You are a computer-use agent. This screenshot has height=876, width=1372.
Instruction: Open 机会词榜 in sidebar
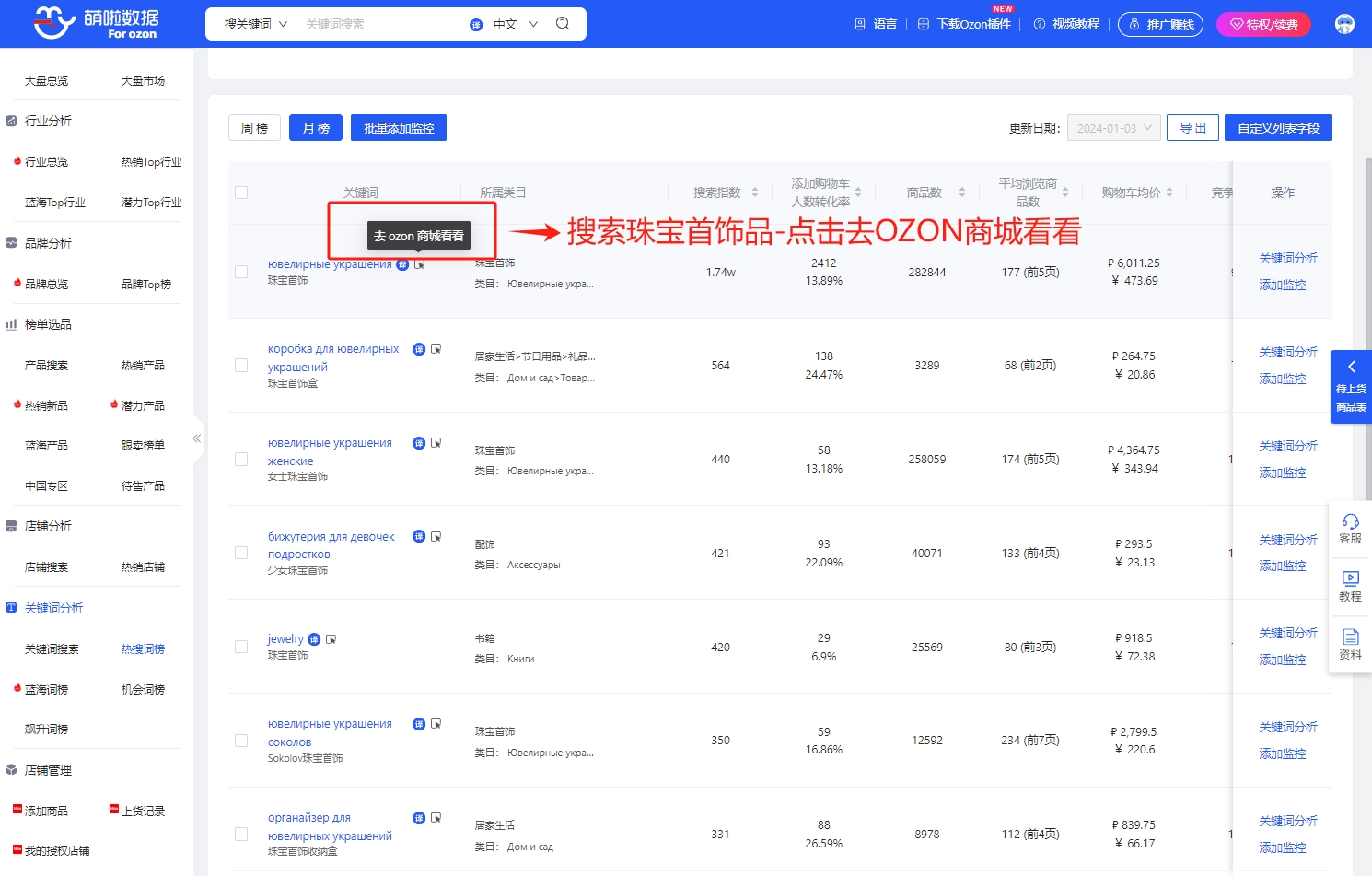143,690
